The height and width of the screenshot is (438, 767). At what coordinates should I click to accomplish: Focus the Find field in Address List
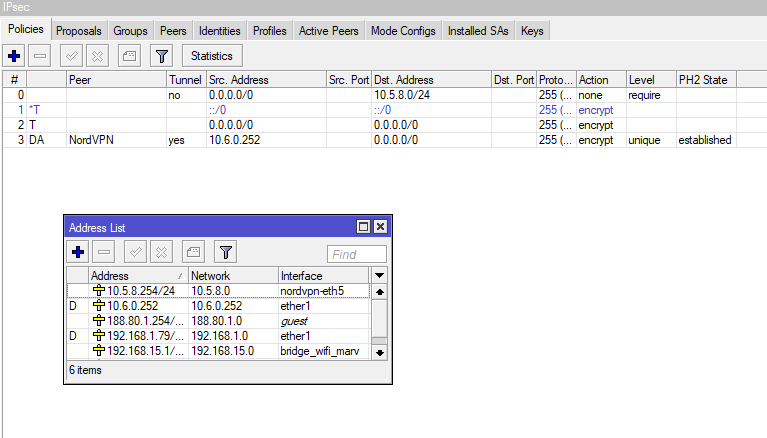(357, 254)
